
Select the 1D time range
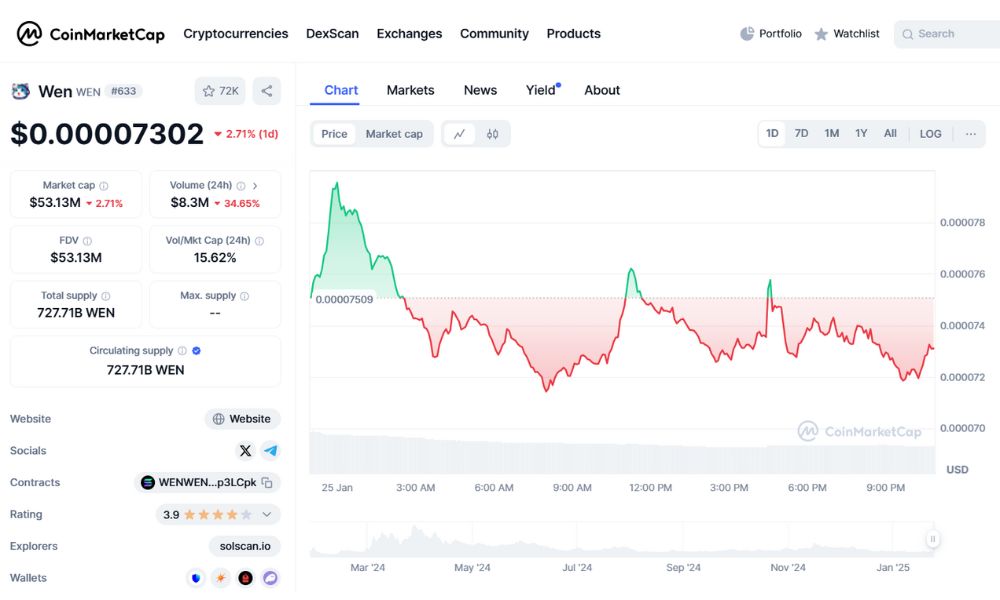coord(772,133)
